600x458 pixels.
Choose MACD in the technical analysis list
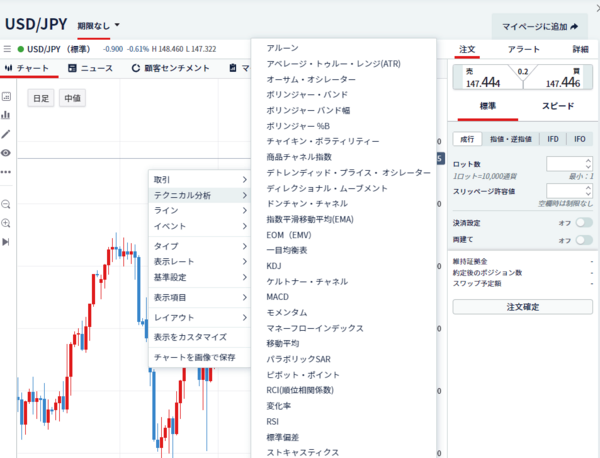(x=277, y=297)
